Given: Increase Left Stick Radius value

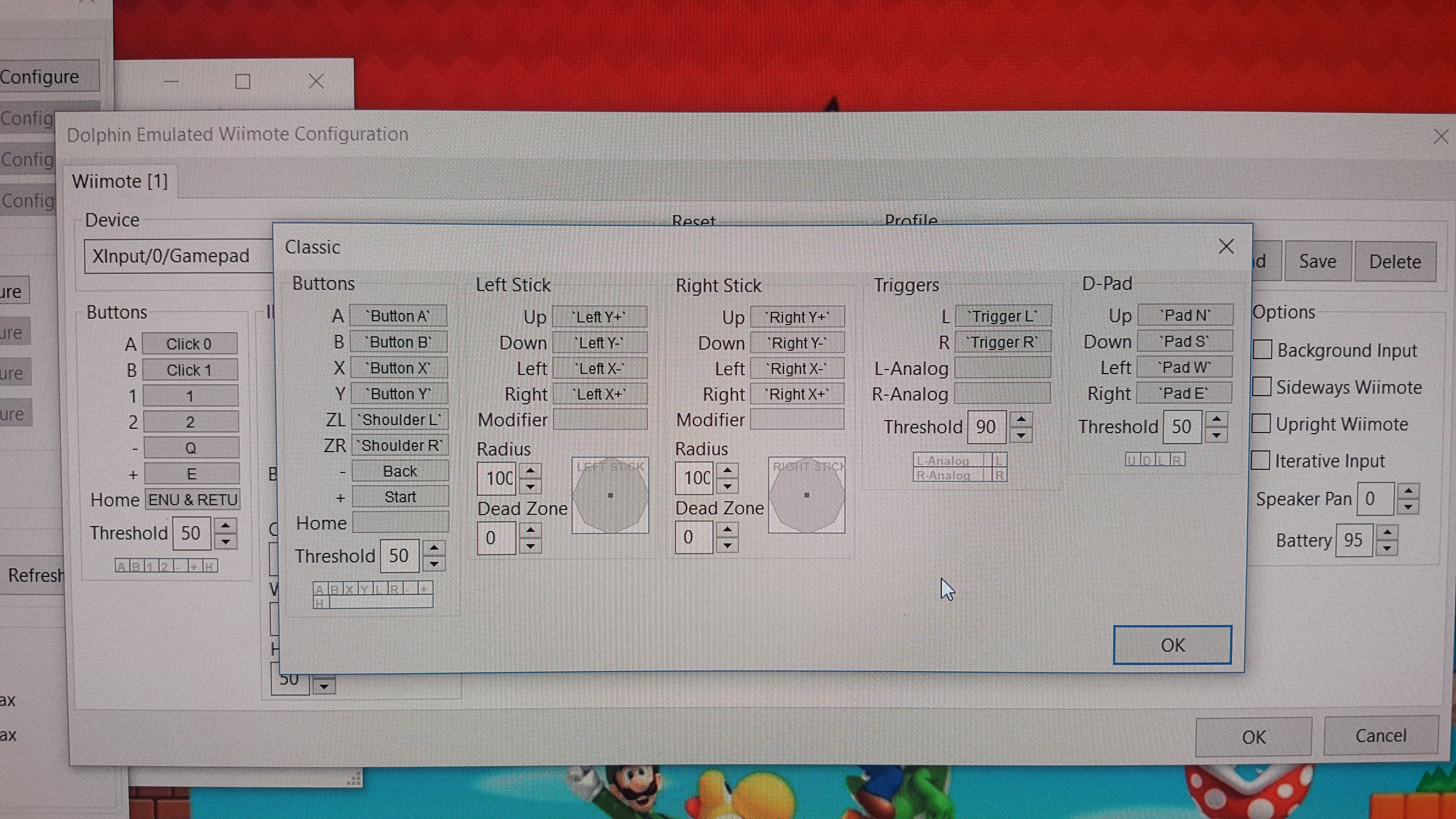Looking at the screenshot, I should tap(530, 470).
